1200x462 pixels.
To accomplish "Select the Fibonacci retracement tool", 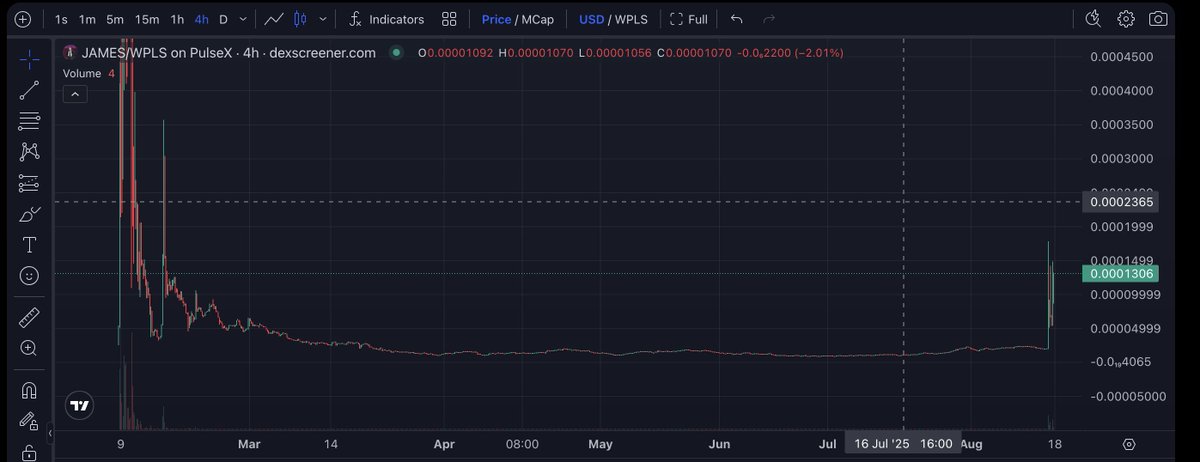I will click(x=30, y=121).
